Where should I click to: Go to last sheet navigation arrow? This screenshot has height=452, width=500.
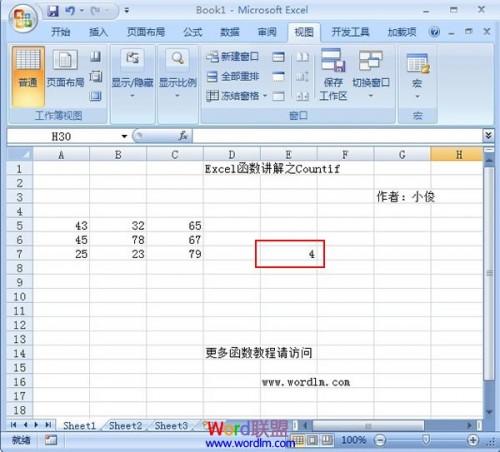pos(48,425)
